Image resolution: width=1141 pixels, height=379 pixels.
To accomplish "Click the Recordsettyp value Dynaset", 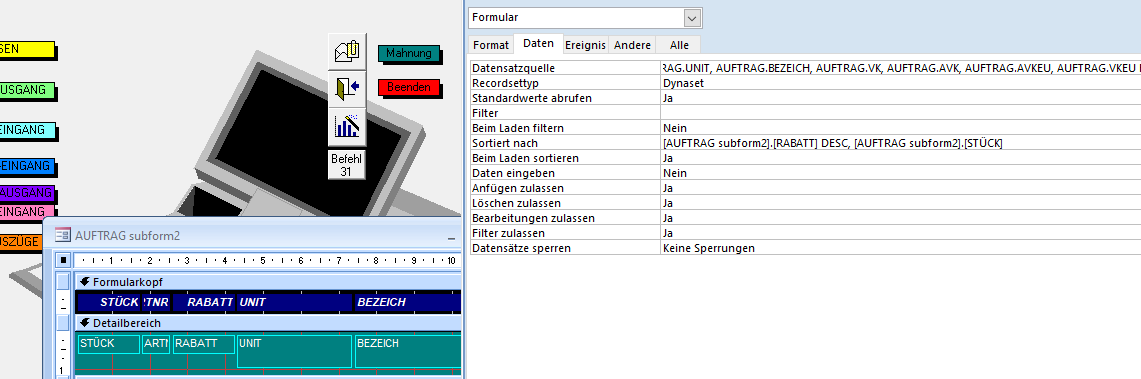I will click(x=901, y=83).
